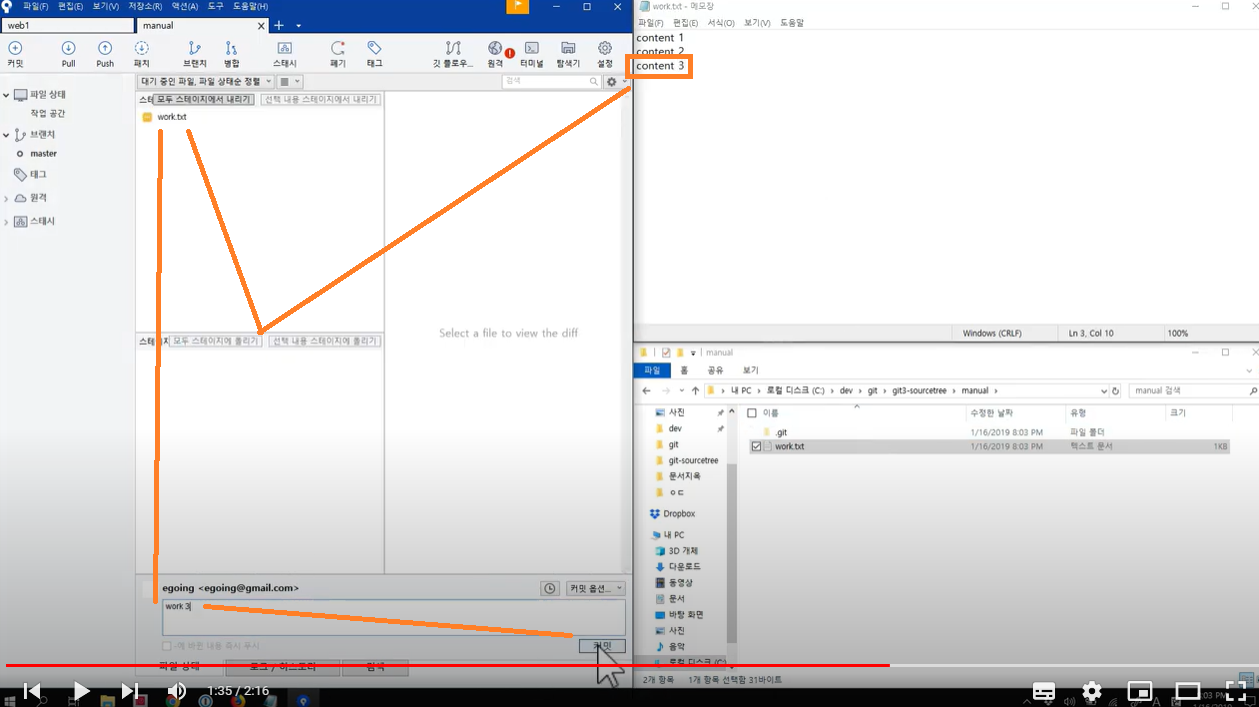Click the YouTube player settings gear
Image resolution: width=1259 pixels, height=707 pixels.
[x=1092, y=691]
